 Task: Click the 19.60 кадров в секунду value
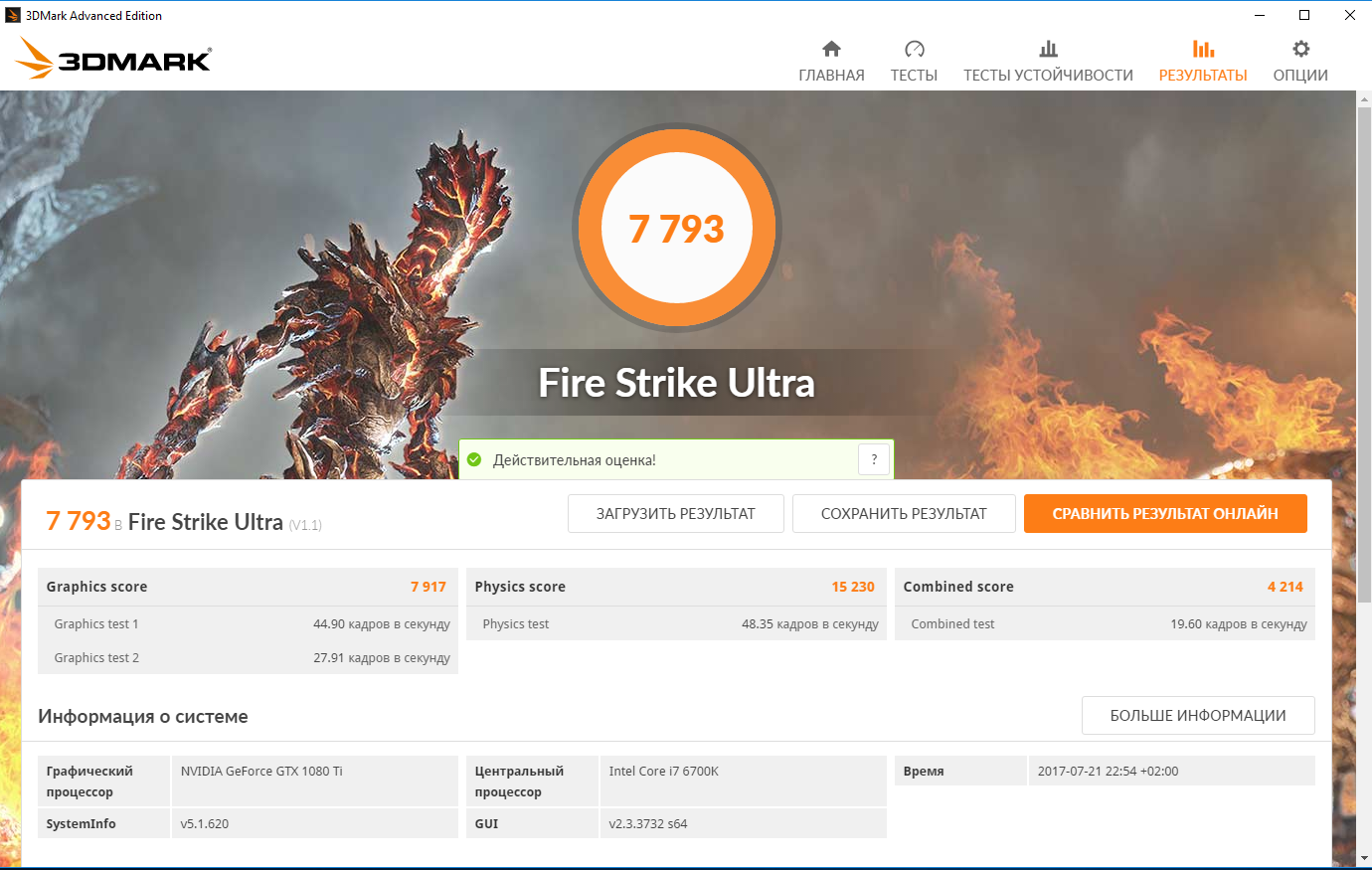[1239, 624]
